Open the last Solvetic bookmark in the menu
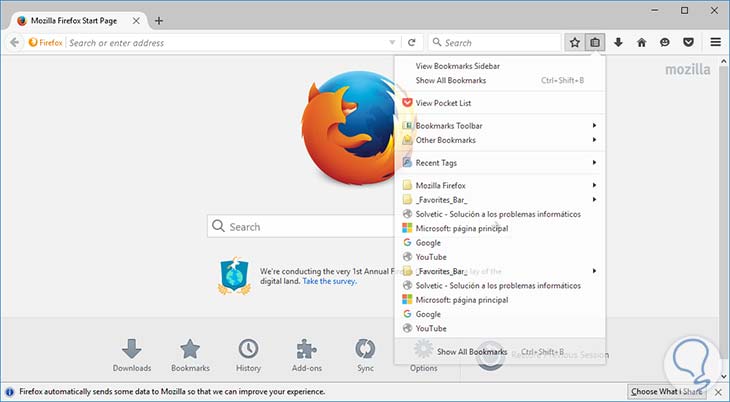The width and height of the screenshot is (730, 402). [x=500, y=286]
